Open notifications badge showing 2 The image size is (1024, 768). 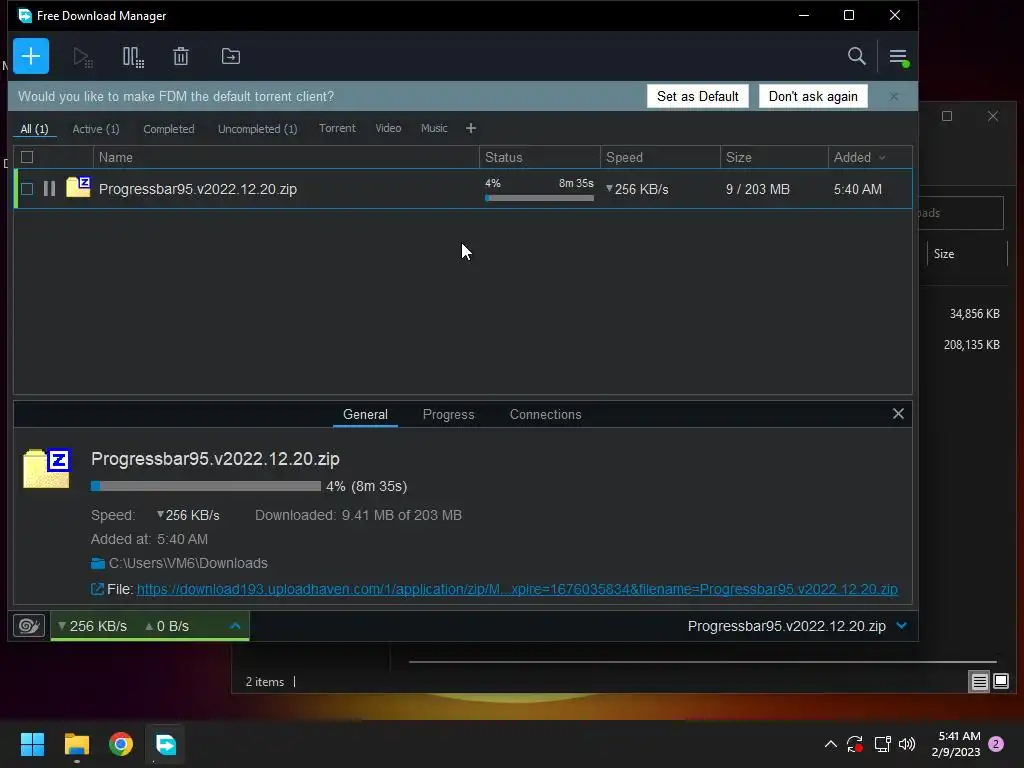coord(996,744)
